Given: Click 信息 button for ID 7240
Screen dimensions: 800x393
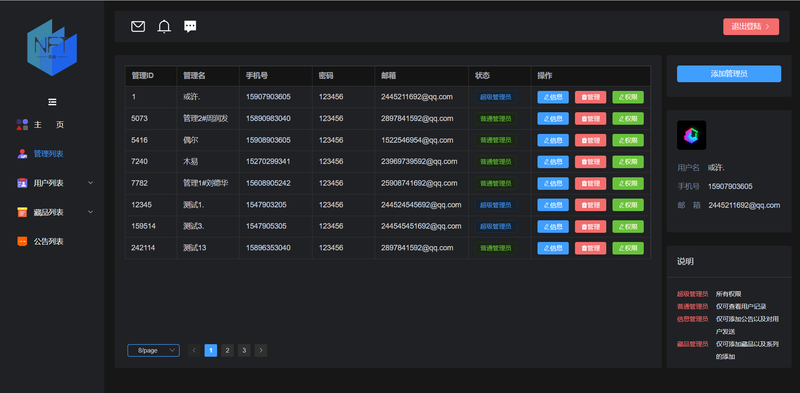Looking at the screenshot, I should (x=553, y=162).
